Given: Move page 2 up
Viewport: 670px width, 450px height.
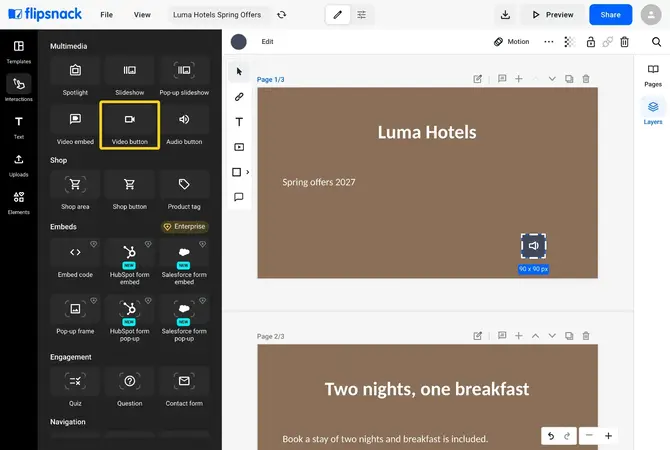Looking at the screenshot, I should pyautogui.click(x=535, y=336).
